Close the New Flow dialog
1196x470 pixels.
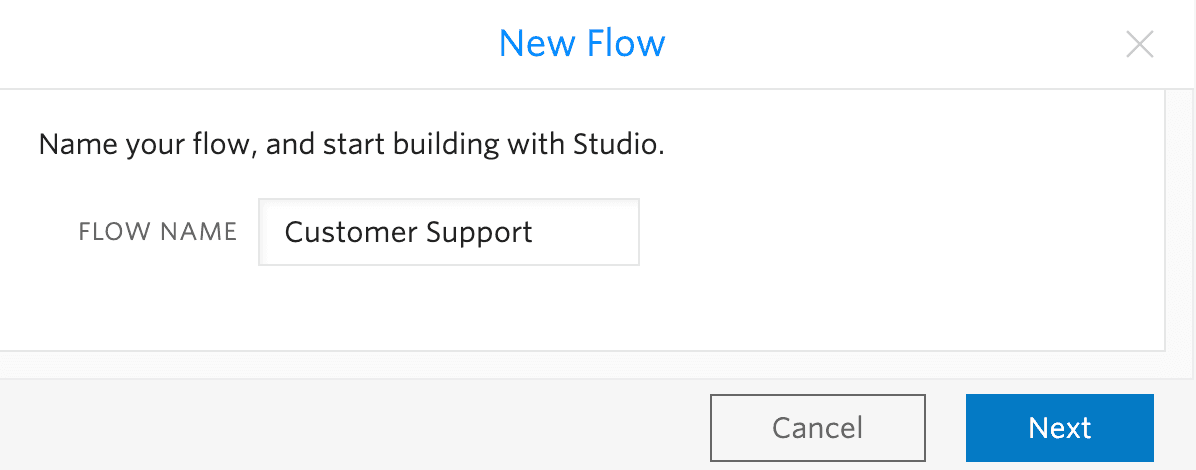(1140, 44)
